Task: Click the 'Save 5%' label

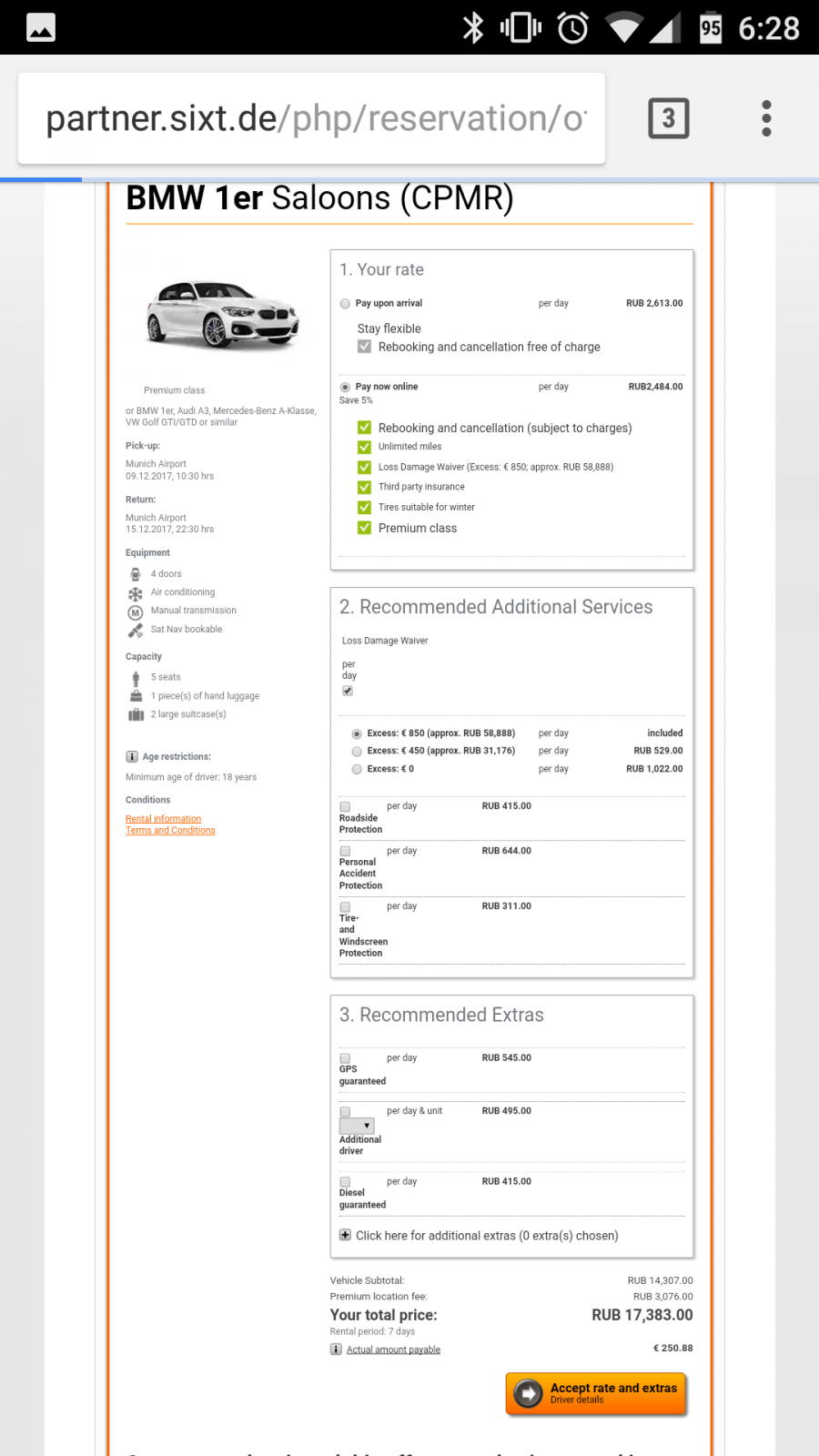Action: pos(356,400)
